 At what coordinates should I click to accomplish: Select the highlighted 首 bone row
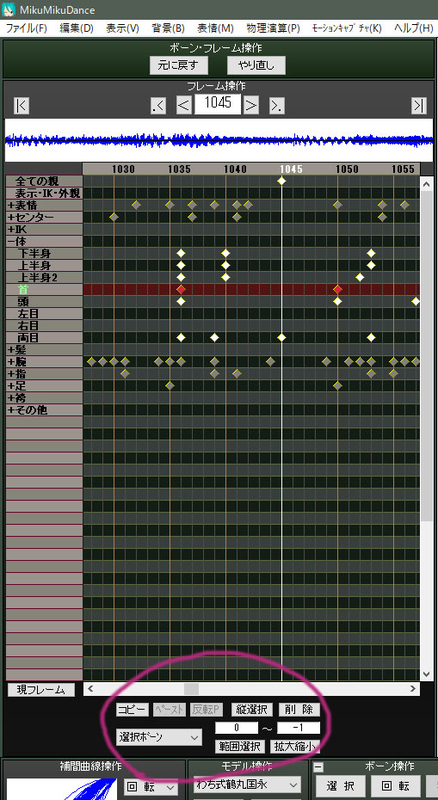(x=44, y=289)
